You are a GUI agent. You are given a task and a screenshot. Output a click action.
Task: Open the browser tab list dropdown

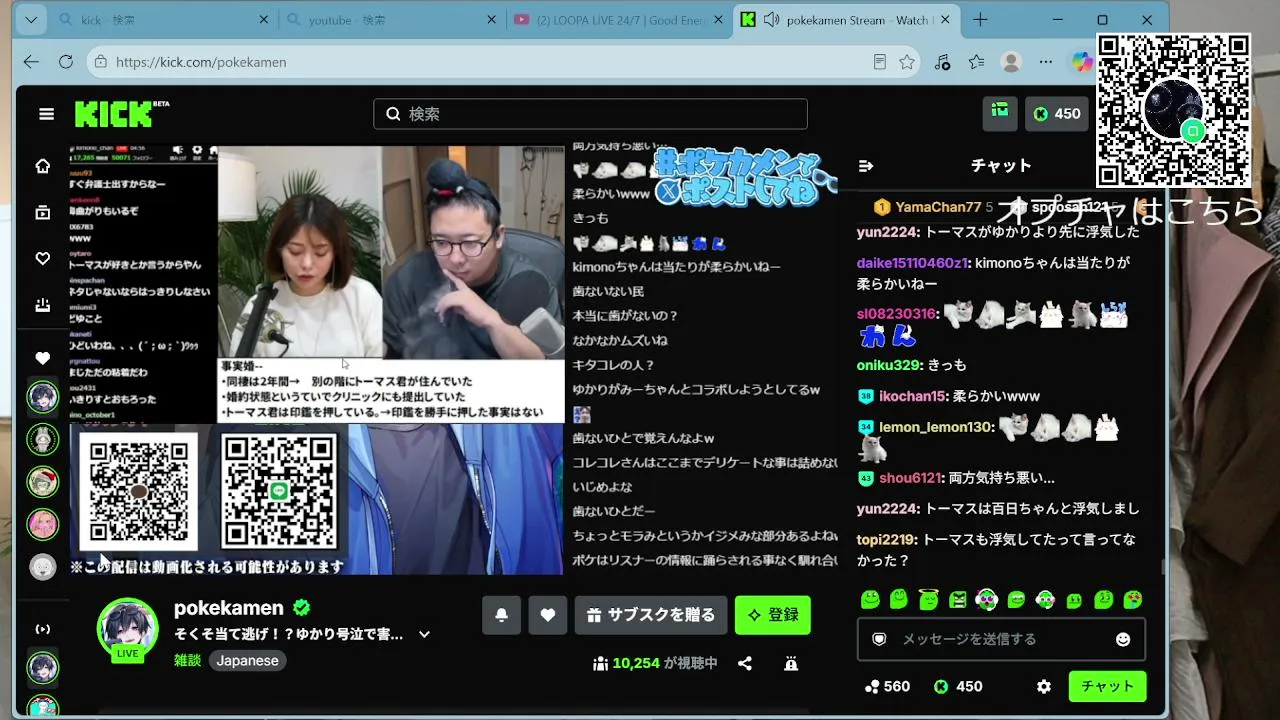point(31,20)
